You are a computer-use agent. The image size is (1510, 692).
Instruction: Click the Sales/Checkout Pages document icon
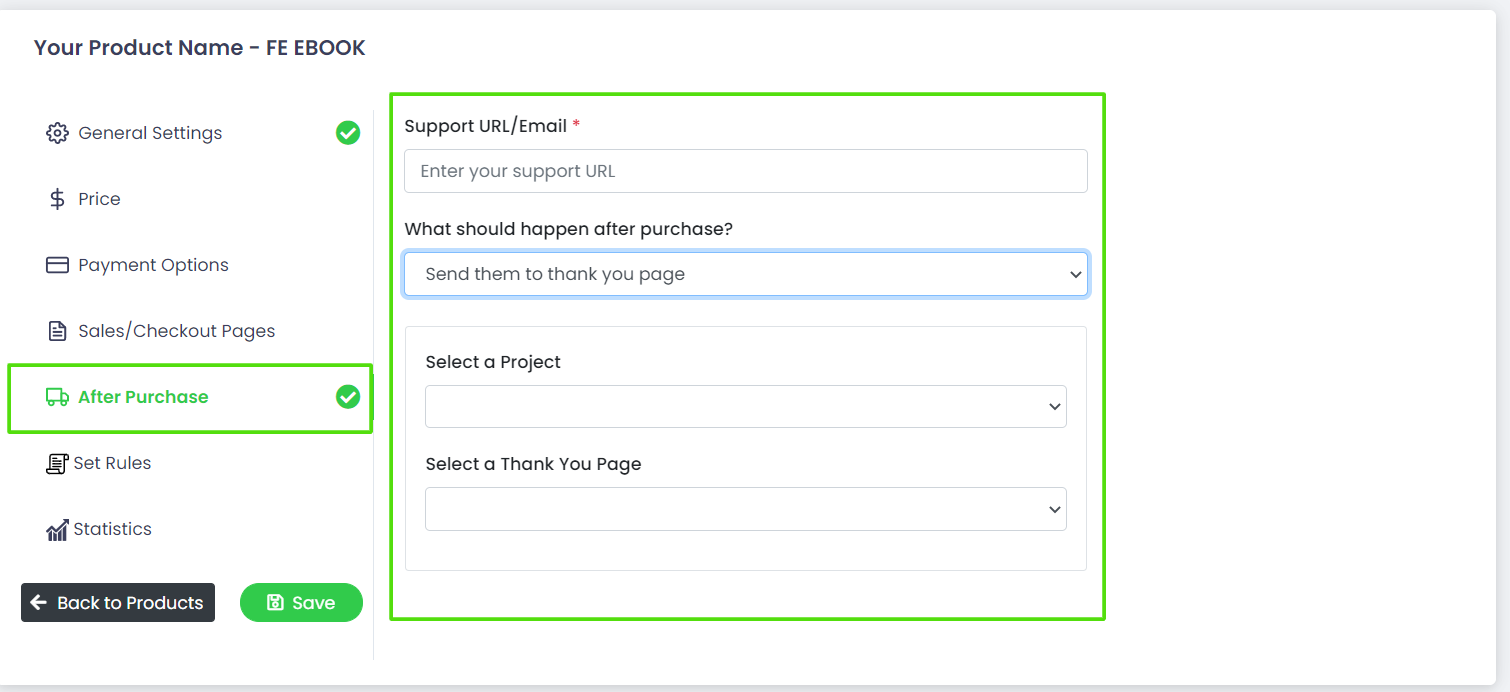pos(58,331)
